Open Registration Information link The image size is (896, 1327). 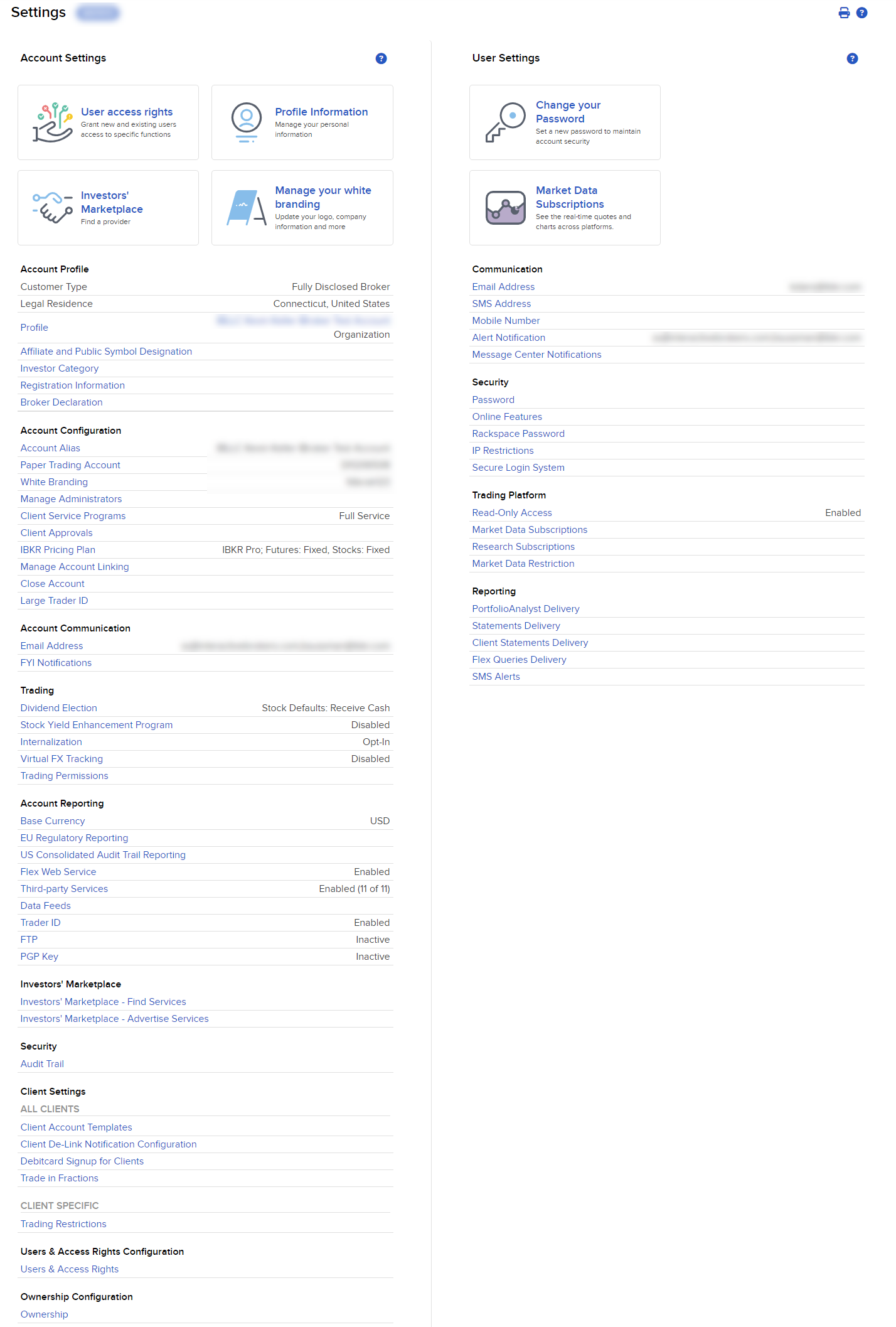(73, 385)
